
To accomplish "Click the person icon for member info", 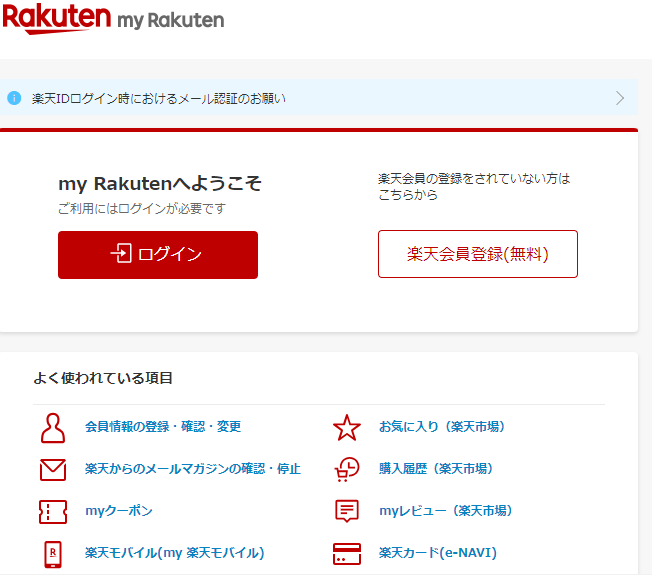I will pos(53,428).
